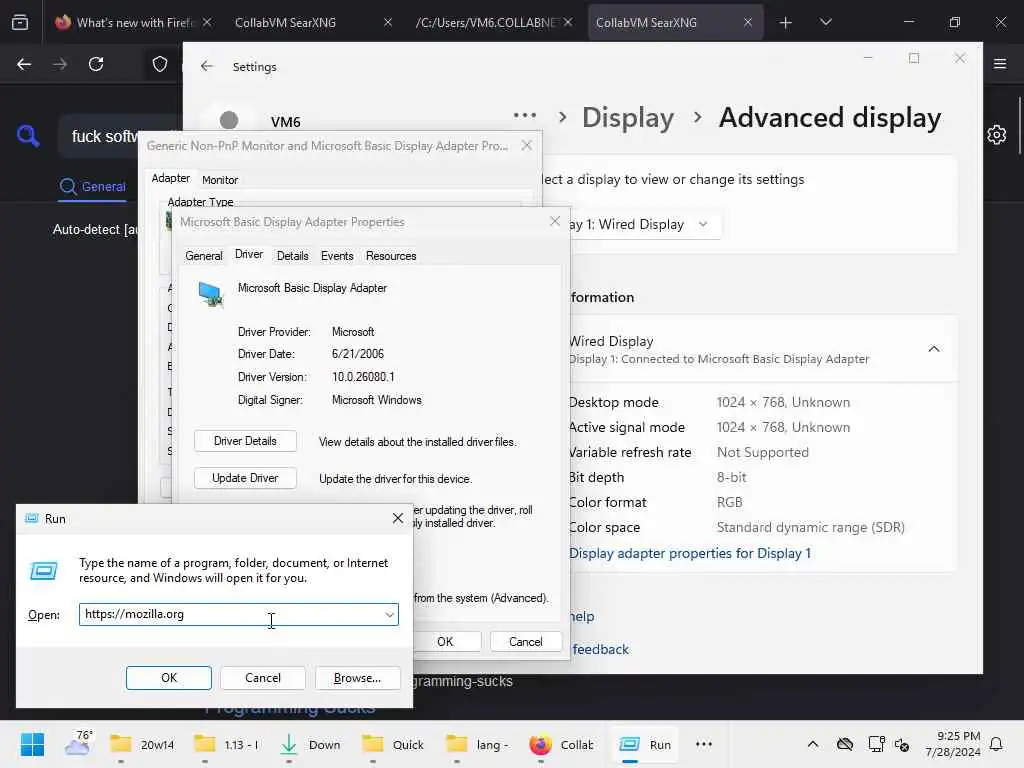Close the Microsoft Basic Display Adapter Properties dialog
The image size is (1024, 768).
tap(554, 221)
